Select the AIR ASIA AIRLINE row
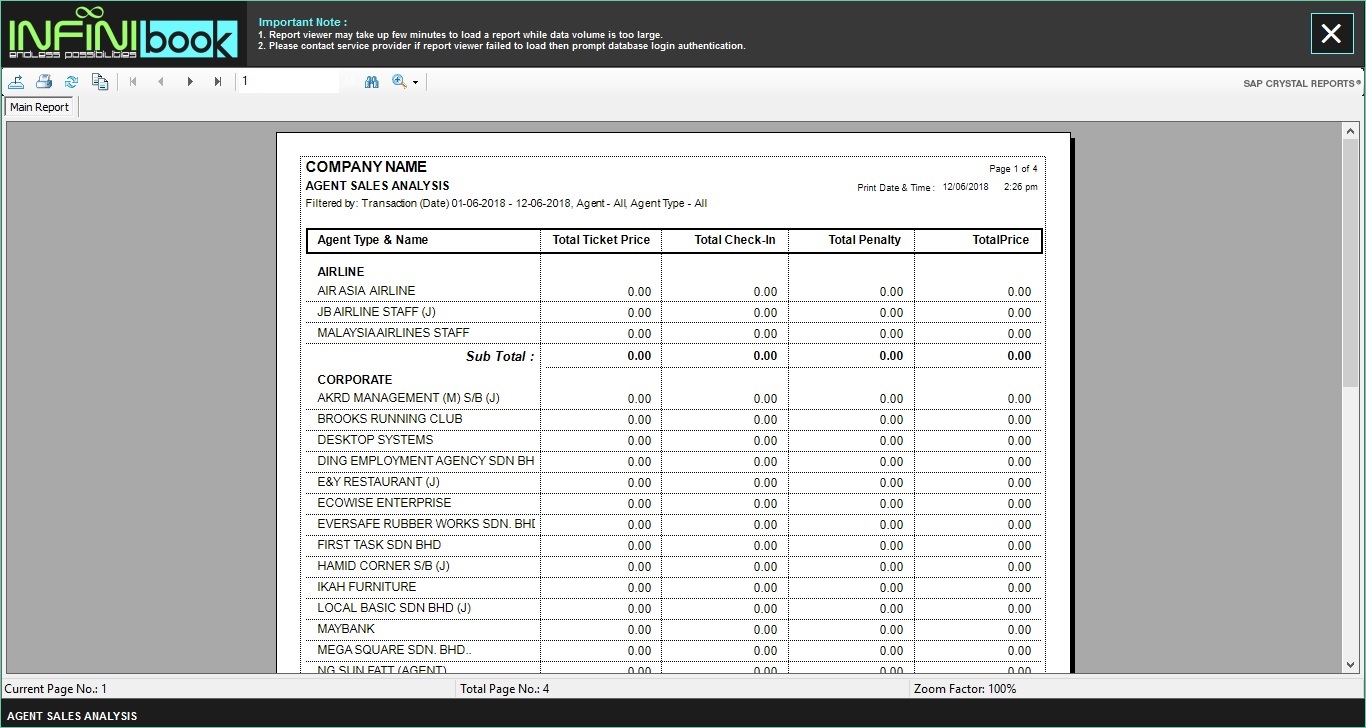The height and width of the screenshot is (728, 1366). coord(673,291)
